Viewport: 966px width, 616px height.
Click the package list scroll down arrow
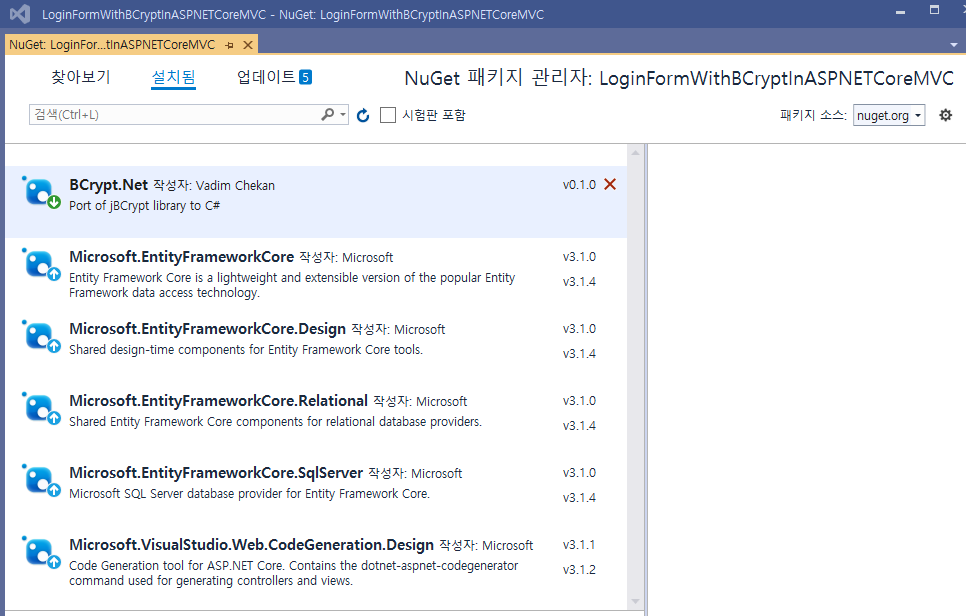(635, 601)
